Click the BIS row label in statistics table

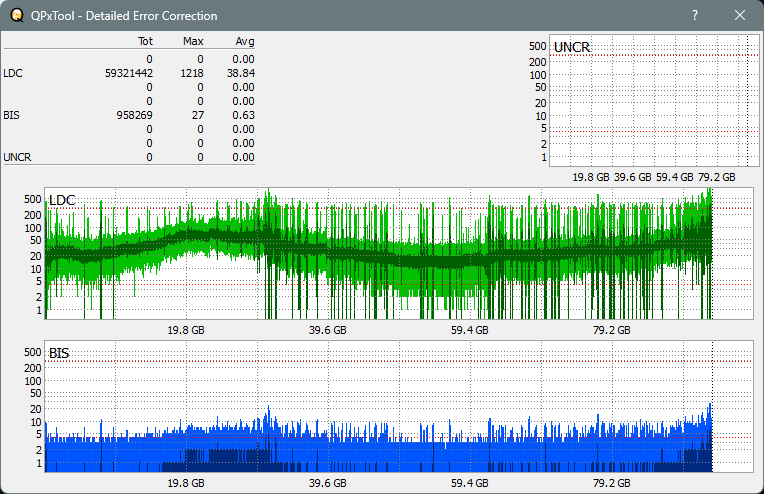tap(11, 115)
